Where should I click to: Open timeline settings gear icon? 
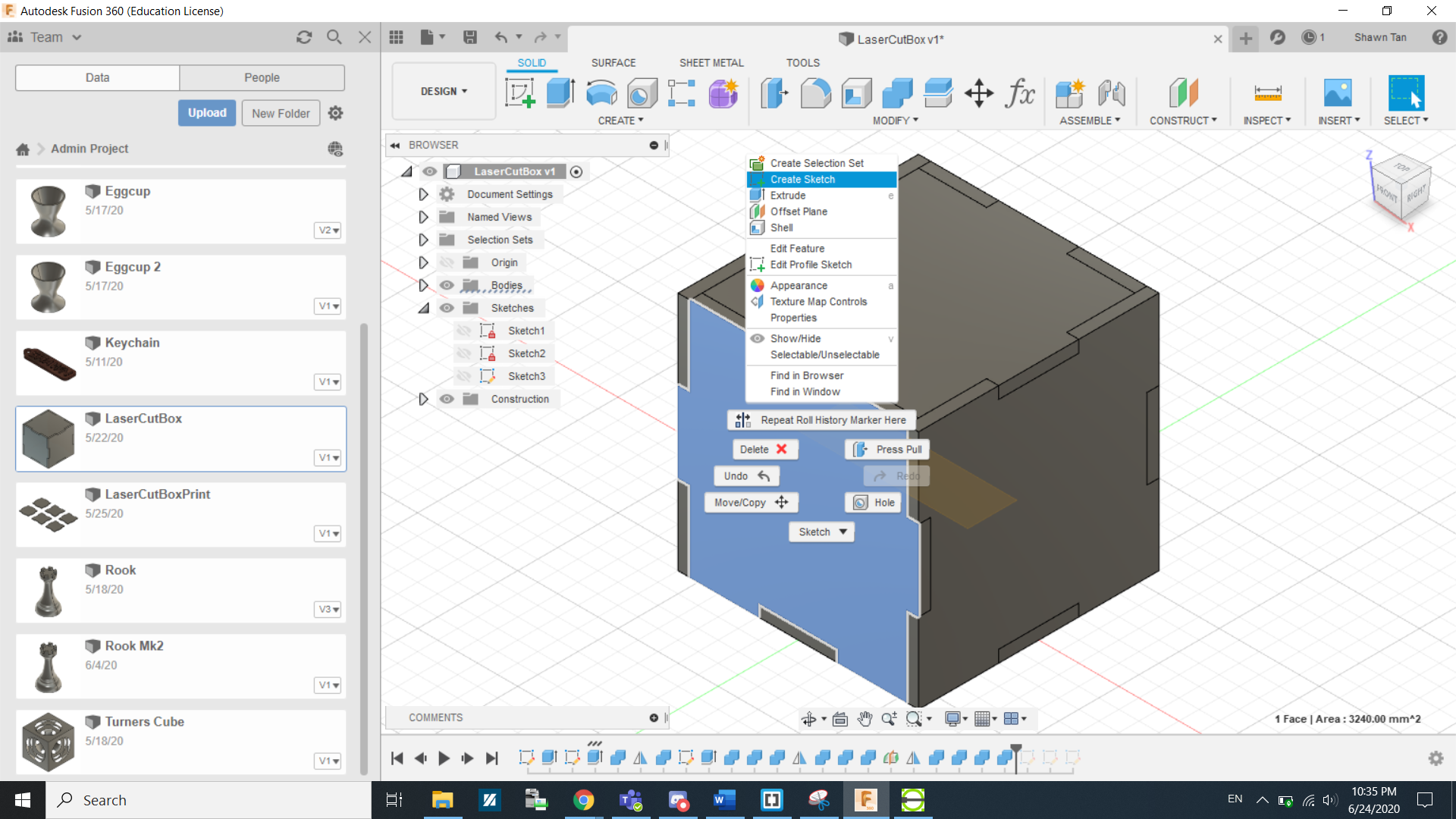click(1436, 758)
